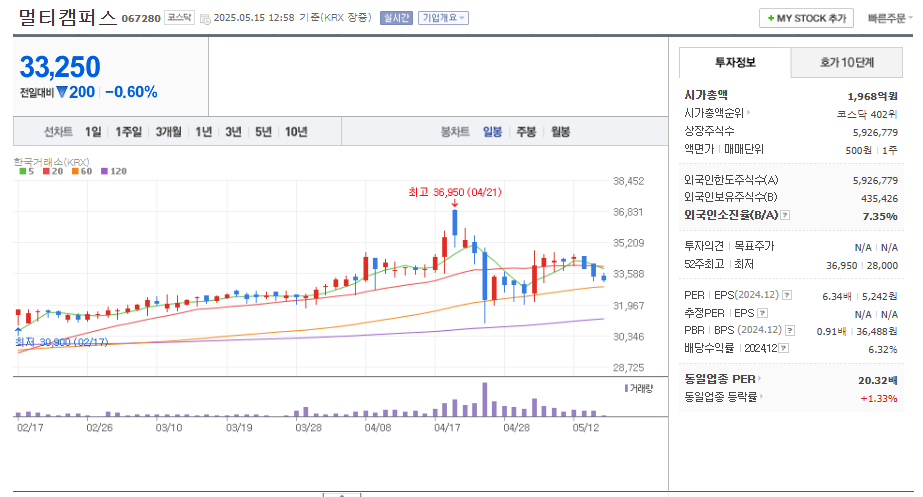
Task: Open help icon beside 추정PER EPS
Action: pos(762,313)
